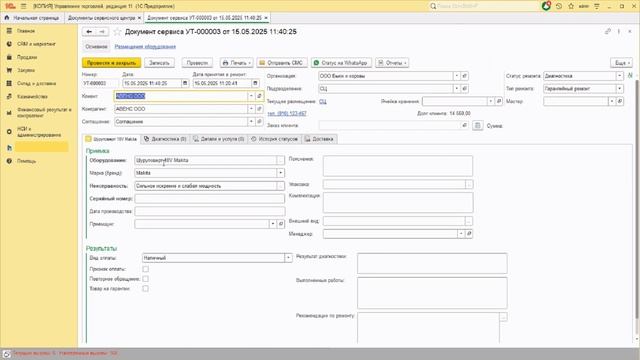Expand the Контрагент dropdown arrow
640x360 pixels.
pos(251,109)
